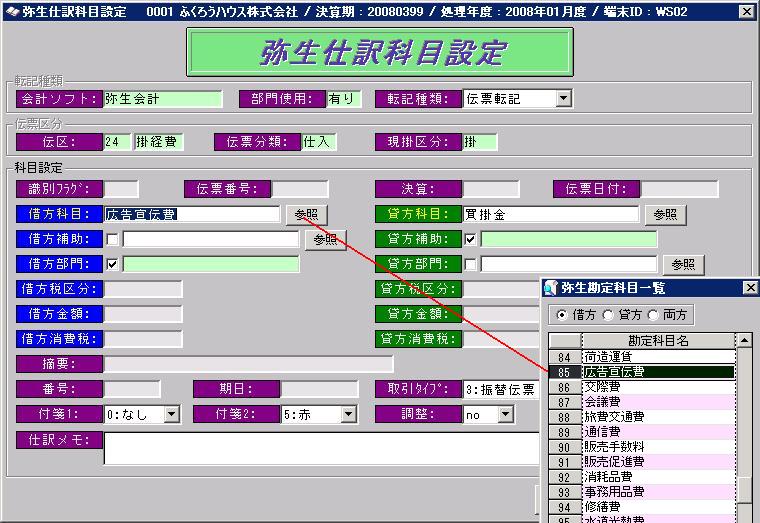Click the 伝票日付 field
The width and height of the screenshot is (760, 523).
[x=680, y=189]
